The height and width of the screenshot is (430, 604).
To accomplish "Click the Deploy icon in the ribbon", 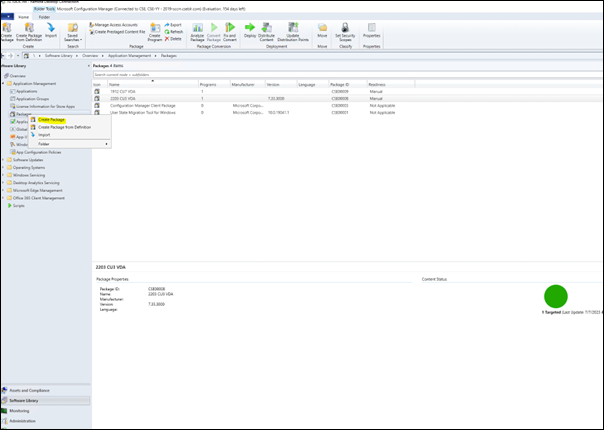I will tap(250, 29).
